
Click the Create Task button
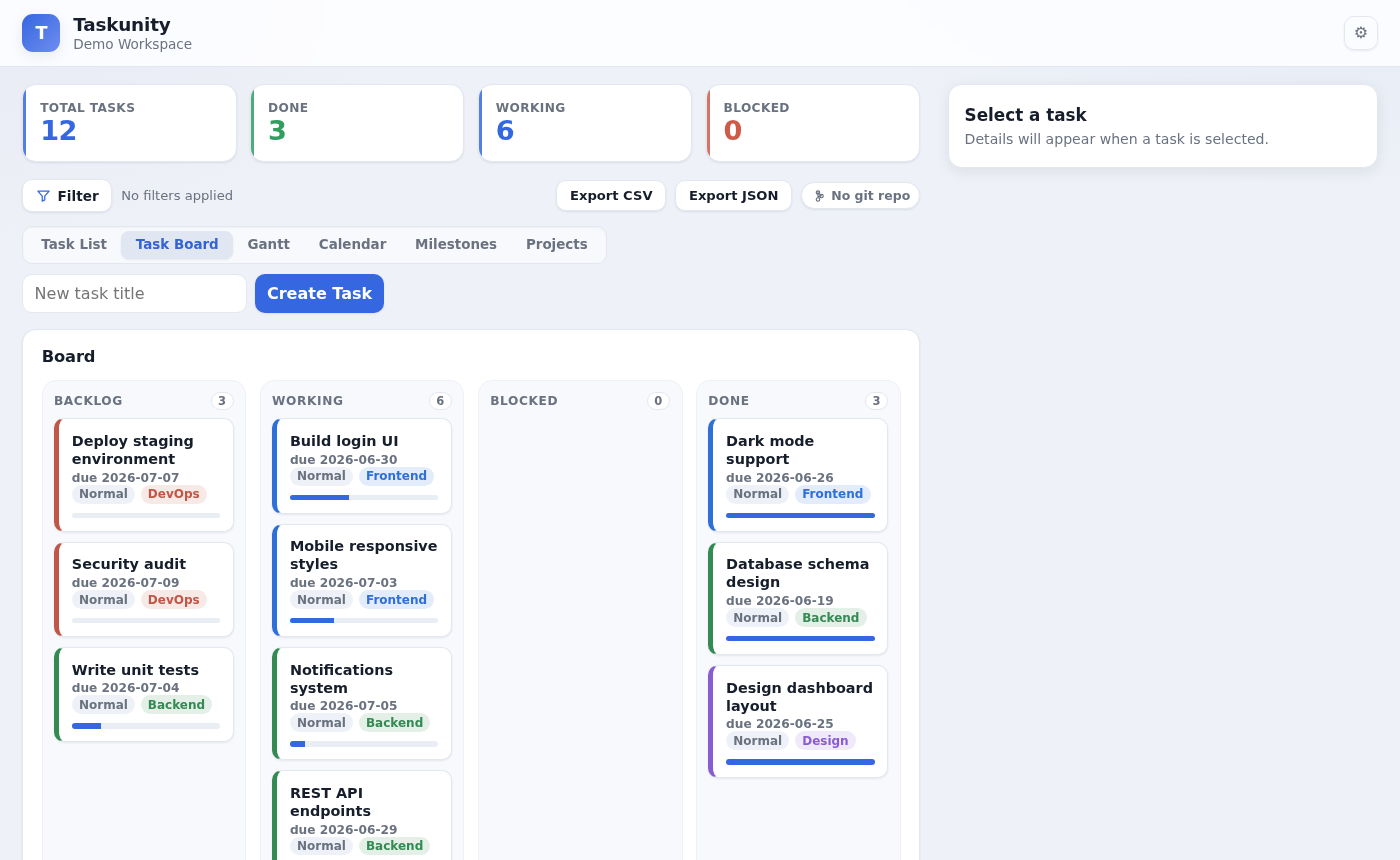coord(319,293)
